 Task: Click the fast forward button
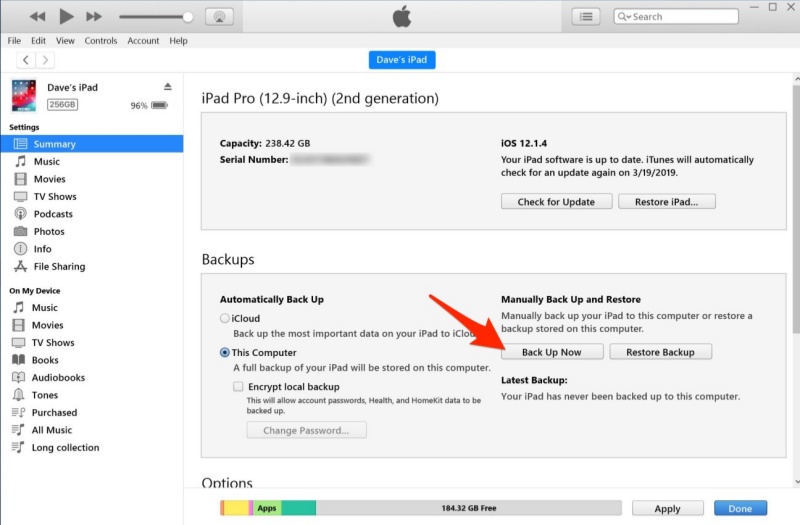click(x=94, y=17)
